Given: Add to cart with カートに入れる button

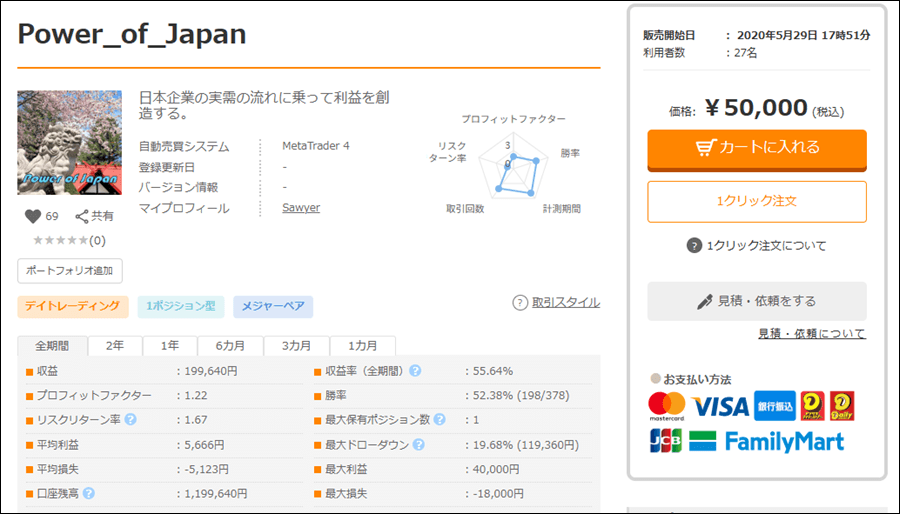Looking at the screenshot, I should click(x=756, y=148).
